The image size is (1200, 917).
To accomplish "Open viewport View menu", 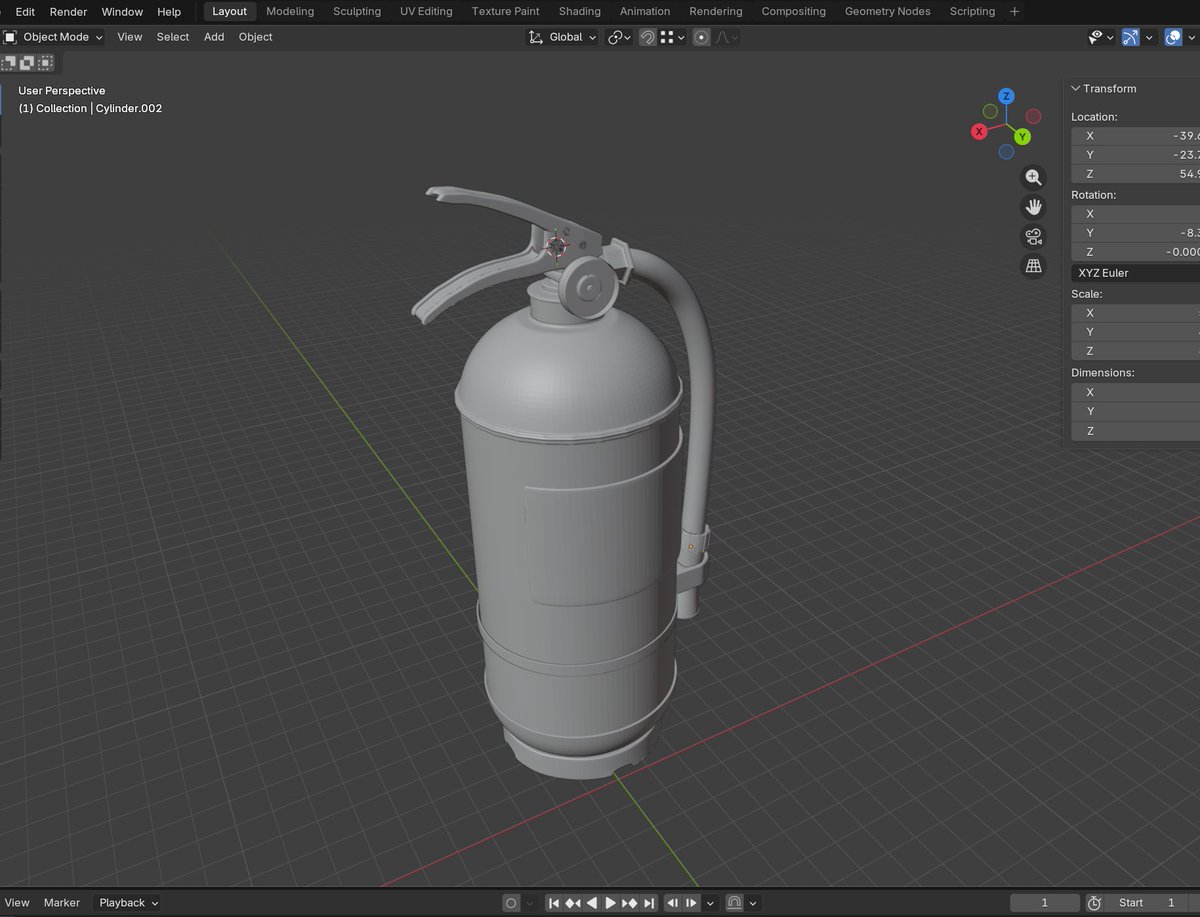I will [x=130, y=37].
